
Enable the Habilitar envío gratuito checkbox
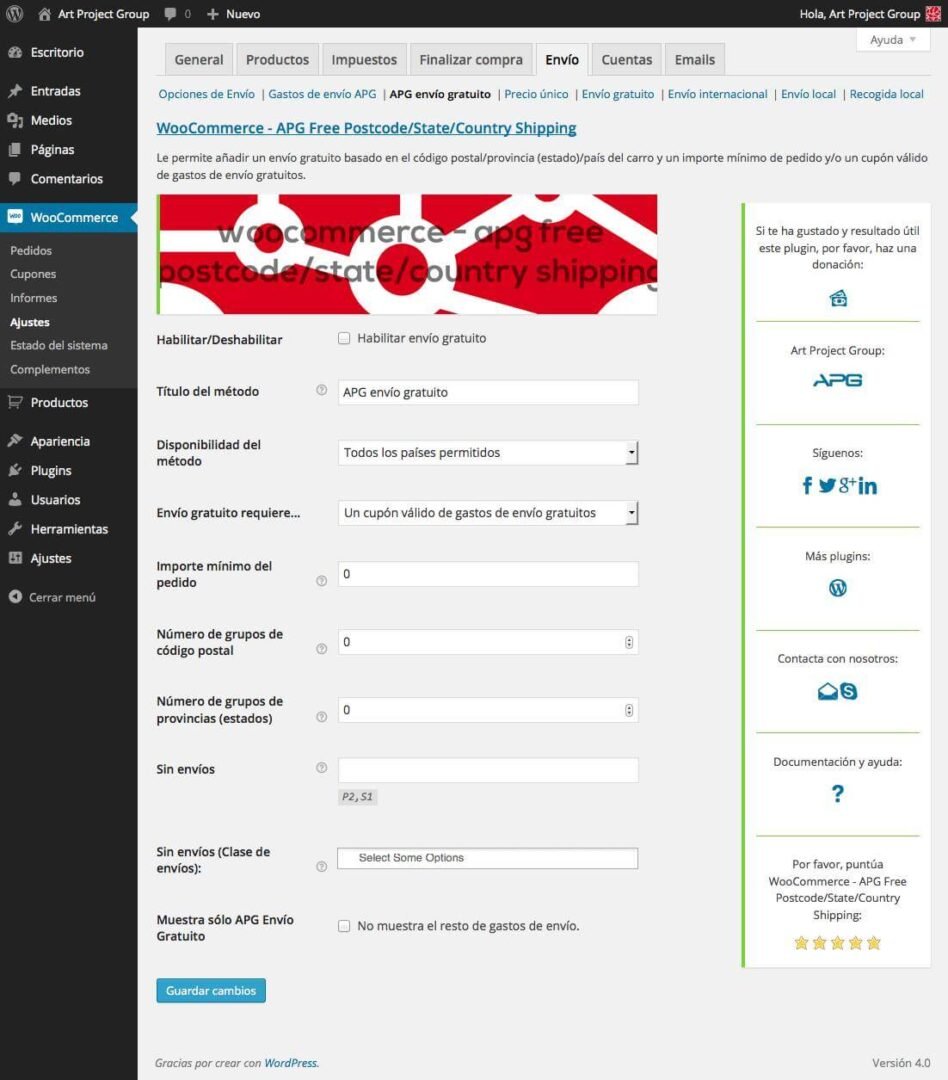tap(344, 338)
